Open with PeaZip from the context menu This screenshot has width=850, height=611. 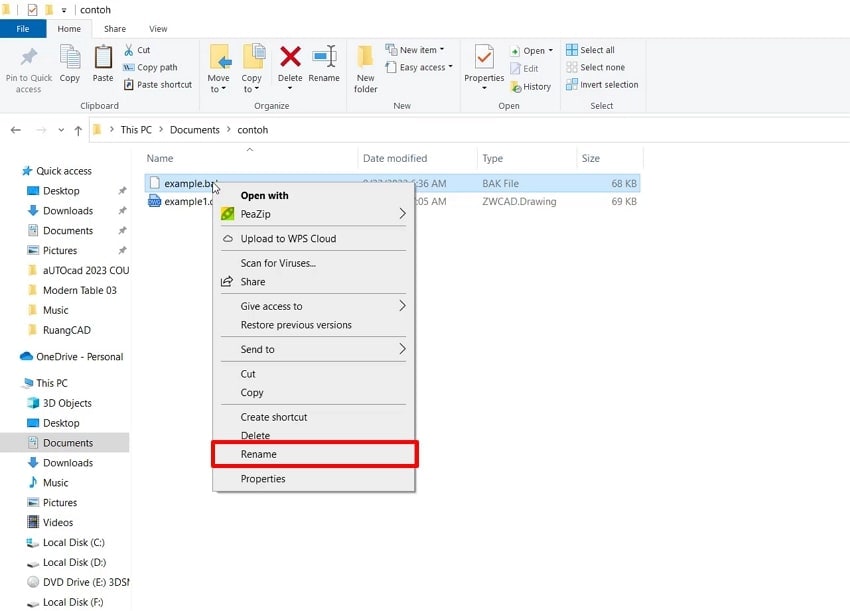coord(255,214)
